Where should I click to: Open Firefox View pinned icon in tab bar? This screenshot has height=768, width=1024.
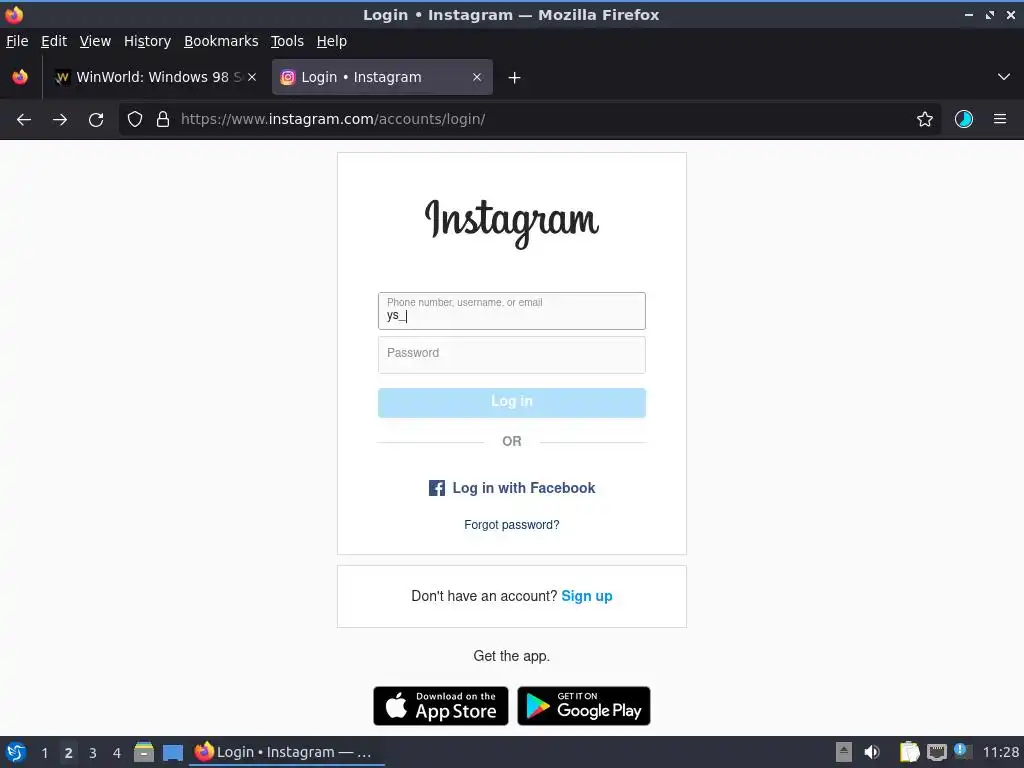[20, 77]
